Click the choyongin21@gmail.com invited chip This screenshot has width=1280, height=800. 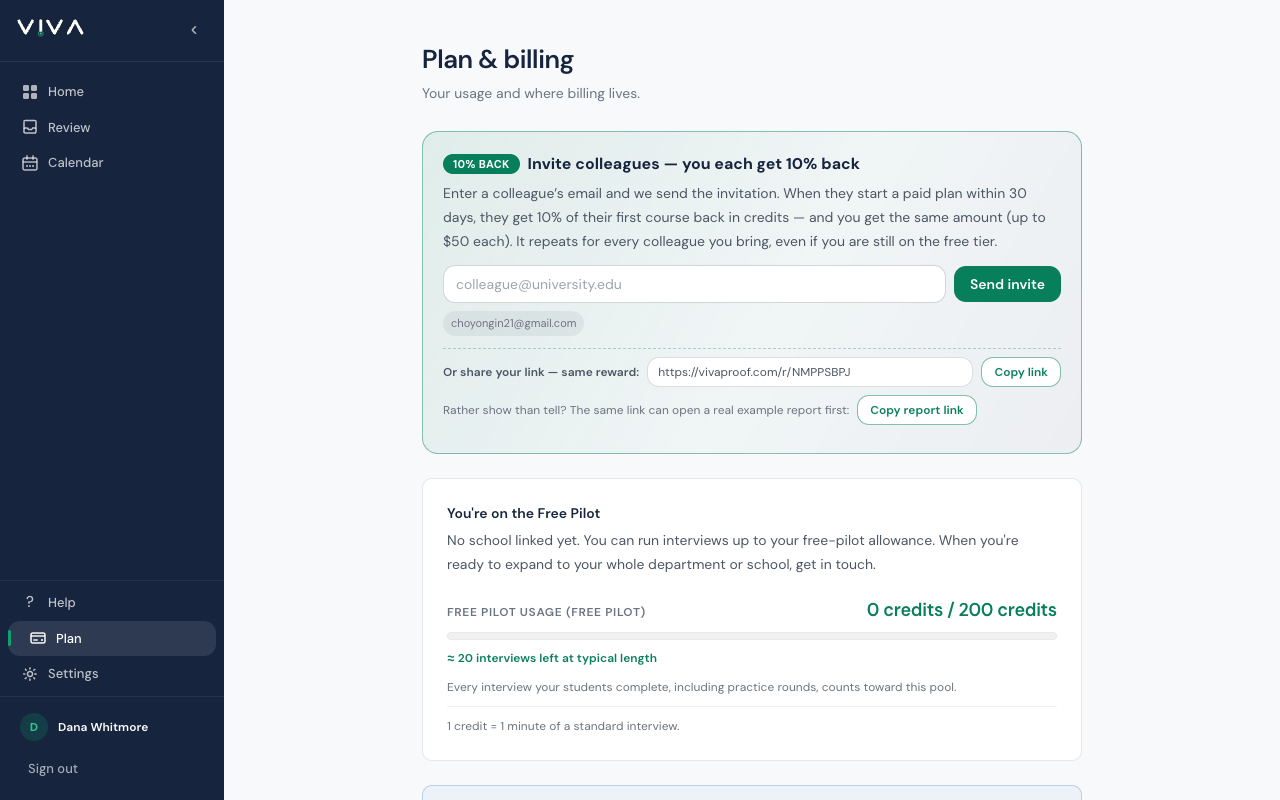[x=514, y=323]
